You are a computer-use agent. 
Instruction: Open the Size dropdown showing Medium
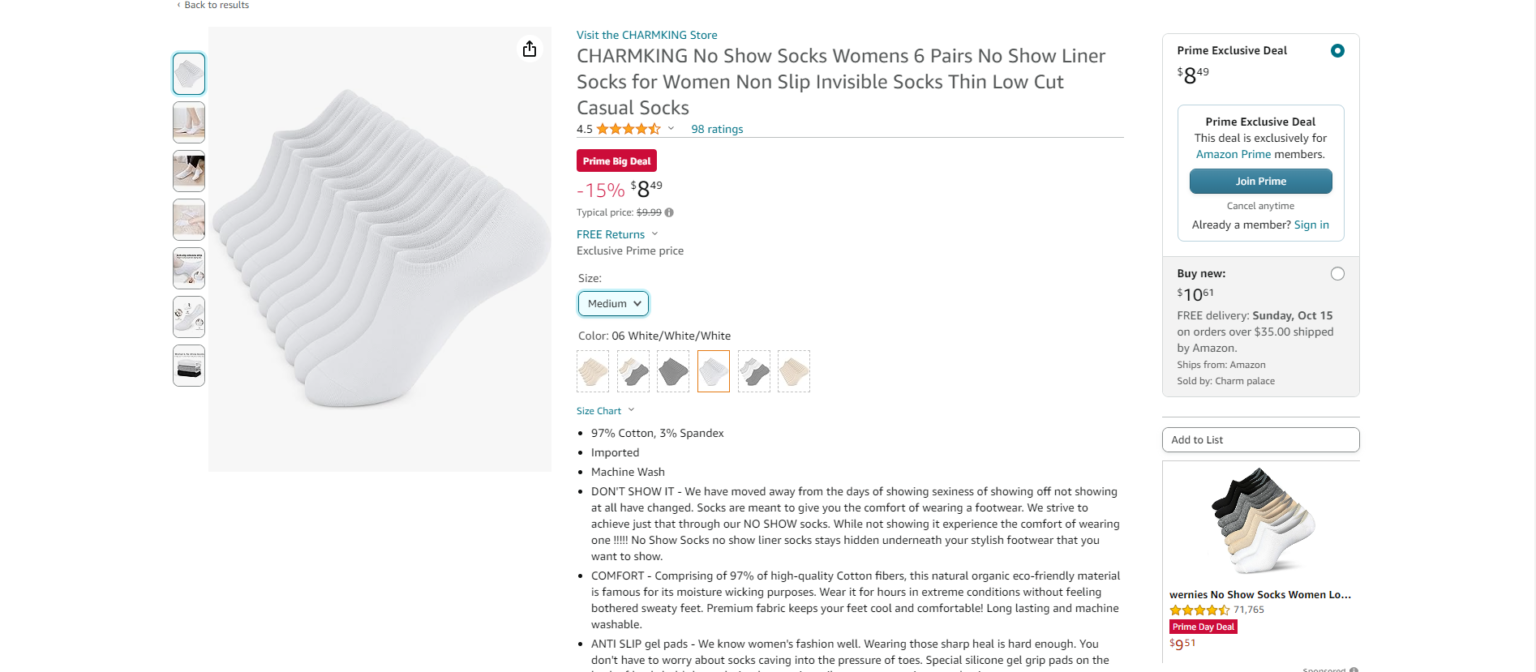pos(613,303)
